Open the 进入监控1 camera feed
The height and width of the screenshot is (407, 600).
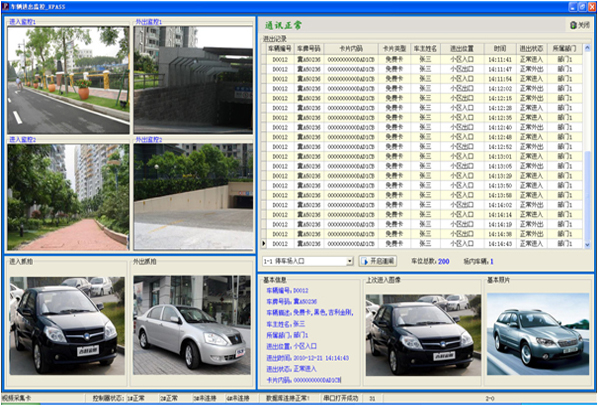[x=68, y=80]
